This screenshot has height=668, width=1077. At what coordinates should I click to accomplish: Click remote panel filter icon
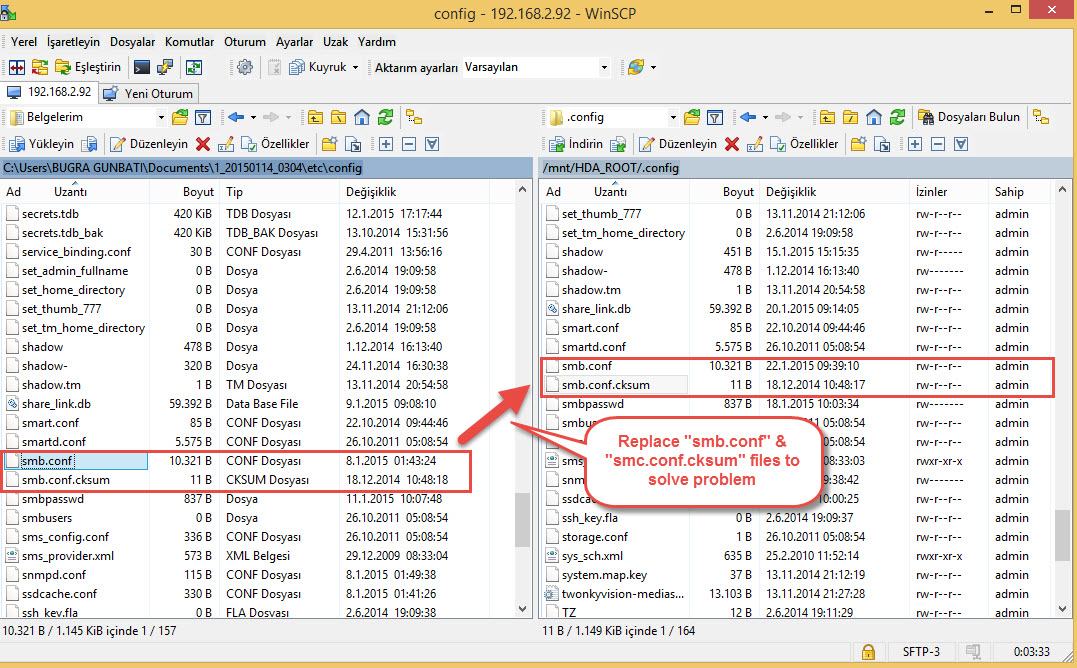(715, 117)
